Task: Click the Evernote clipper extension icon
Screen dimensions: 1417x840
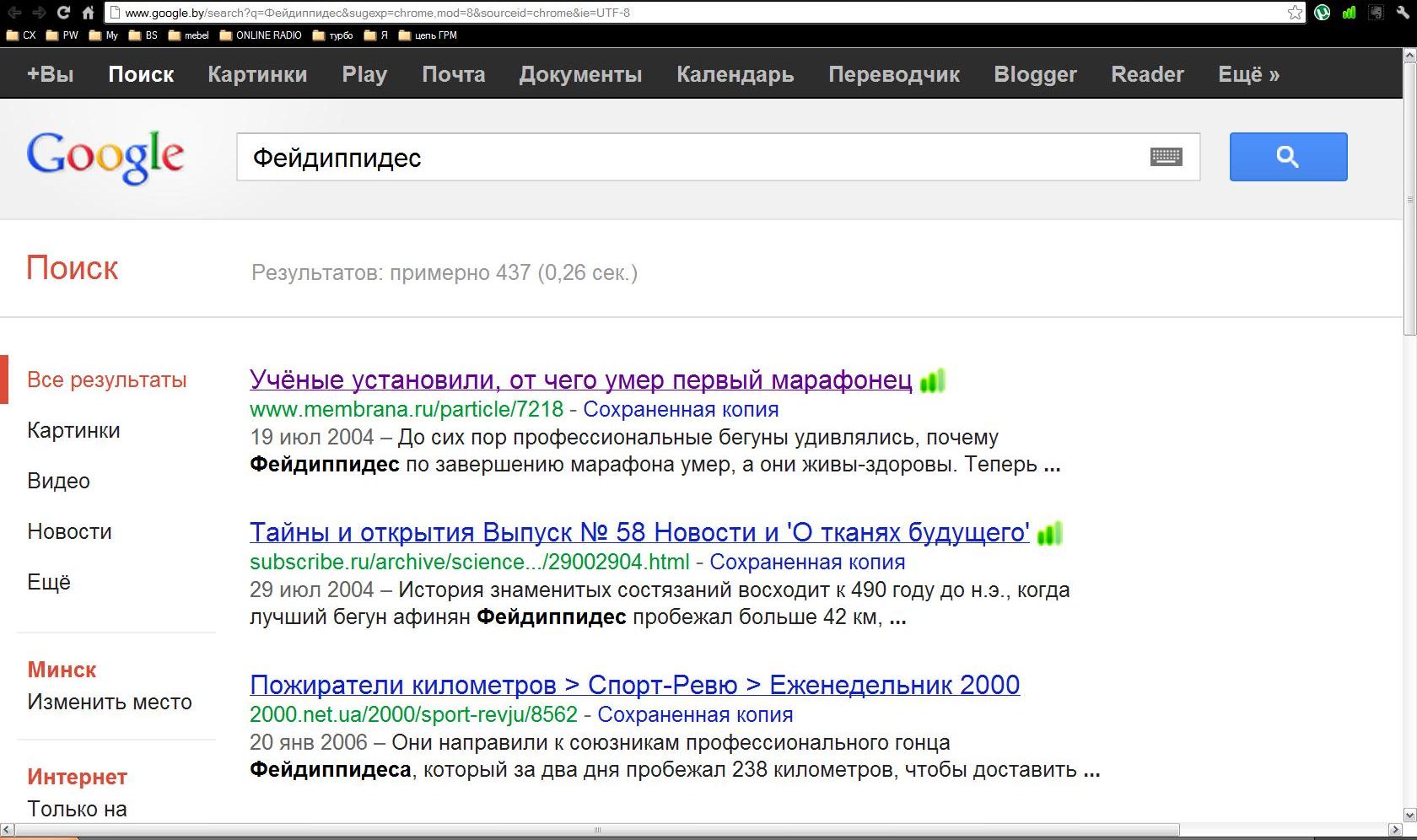Action: tap(1376, 13)
